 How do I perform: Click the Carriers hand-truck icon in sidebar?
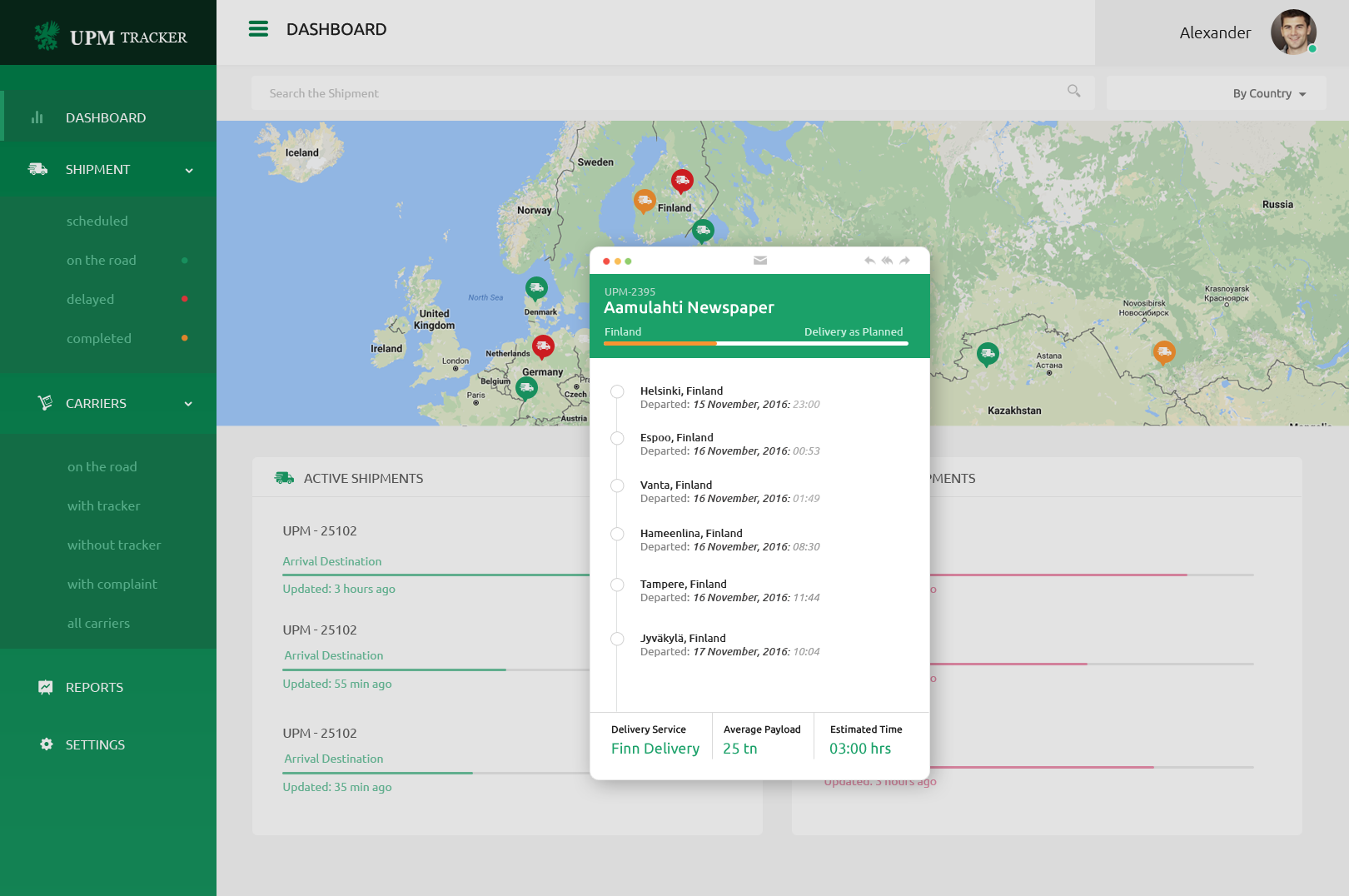[x=45, y=403]
